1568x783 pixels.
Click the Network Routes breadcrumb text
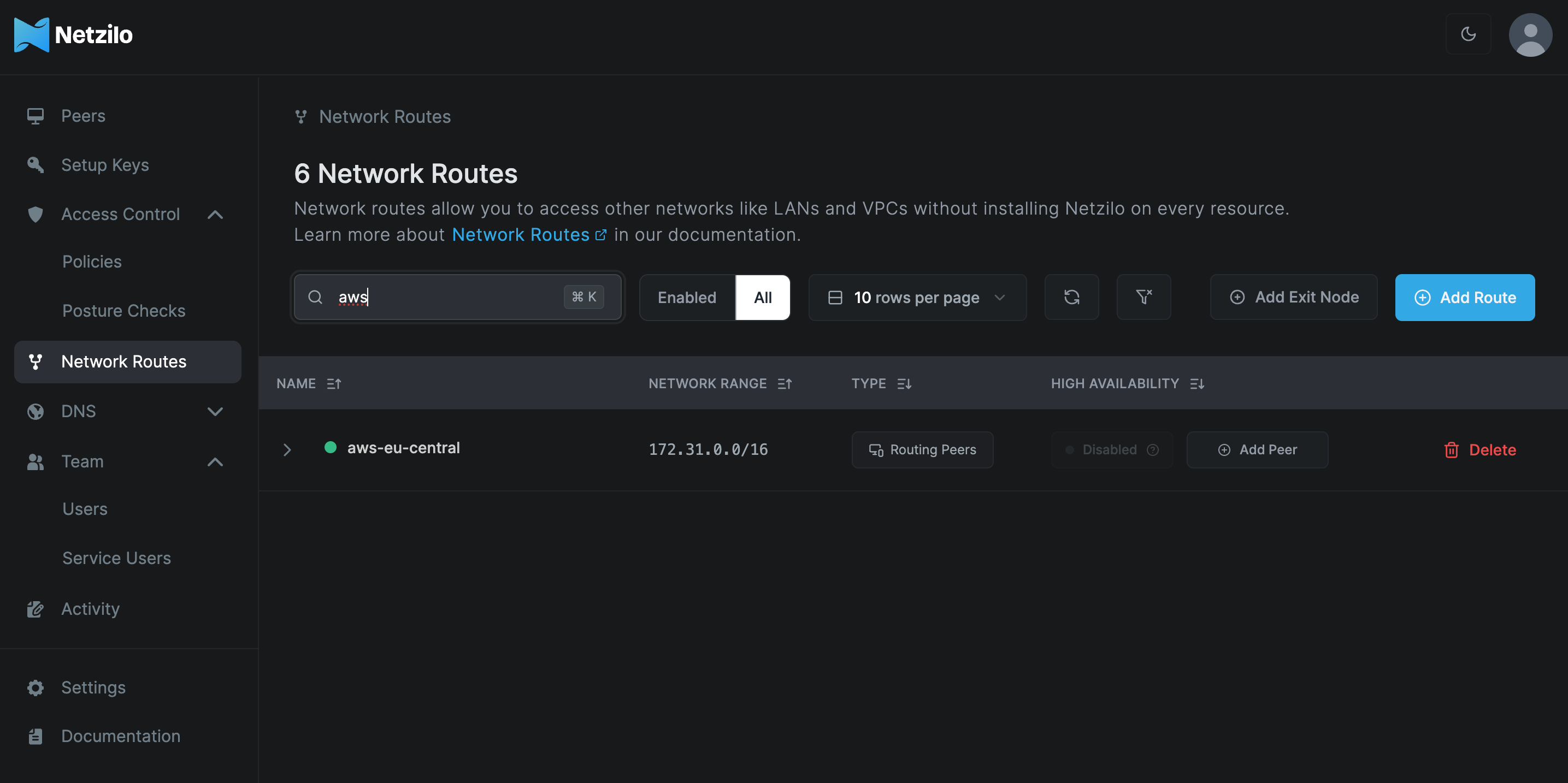(x=385, y=116)
